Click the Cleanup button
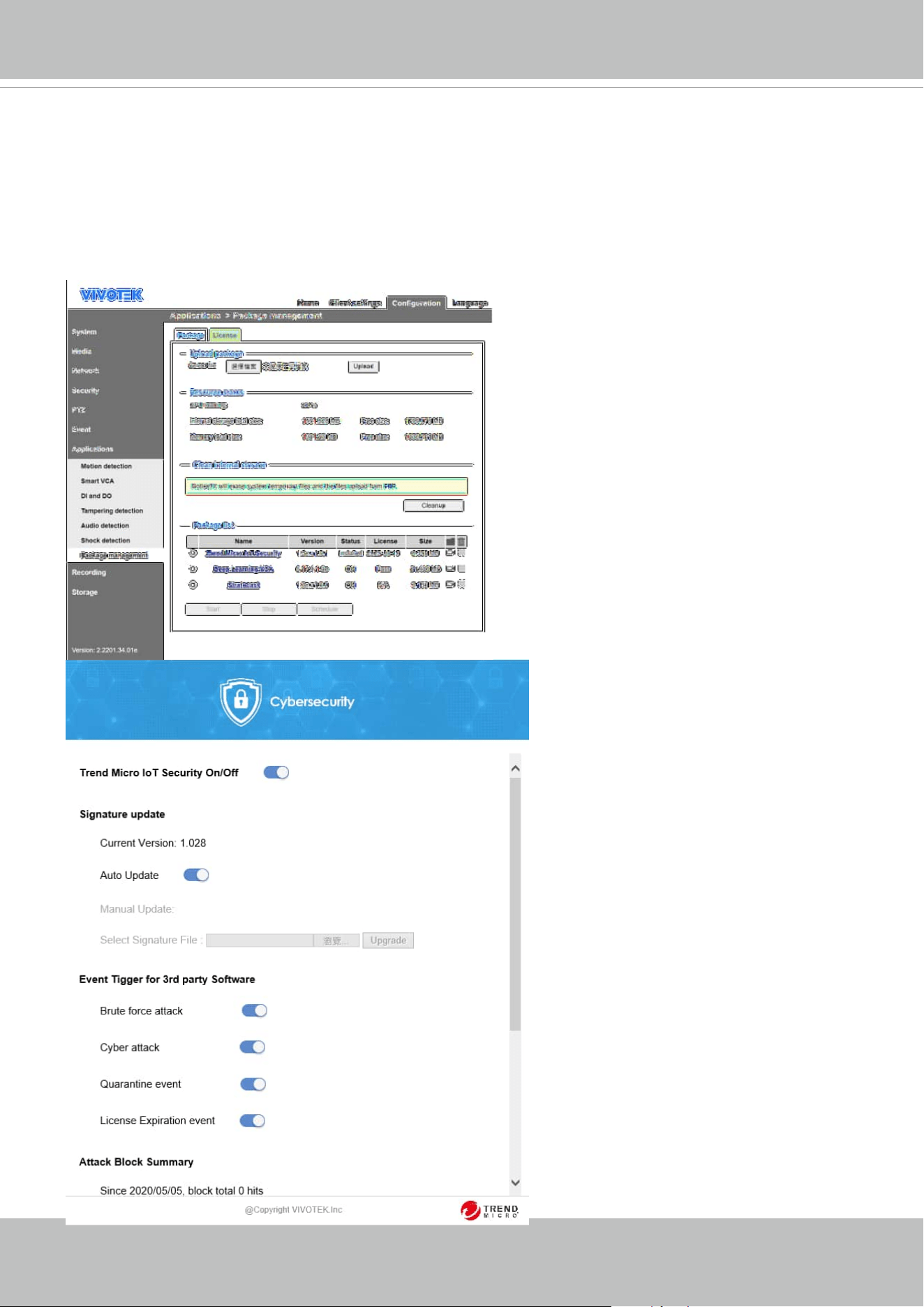This screenshot has width=924, height=1307. (x=433, y=505)
